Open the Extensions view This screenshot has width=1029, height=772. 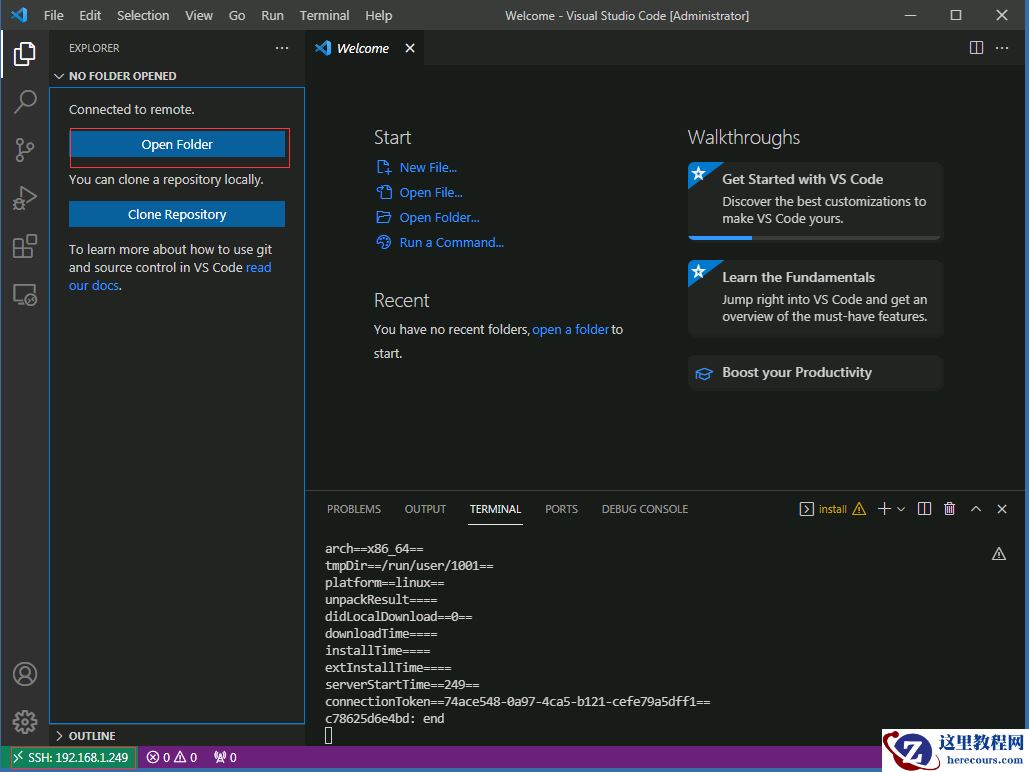click(25, 246)
